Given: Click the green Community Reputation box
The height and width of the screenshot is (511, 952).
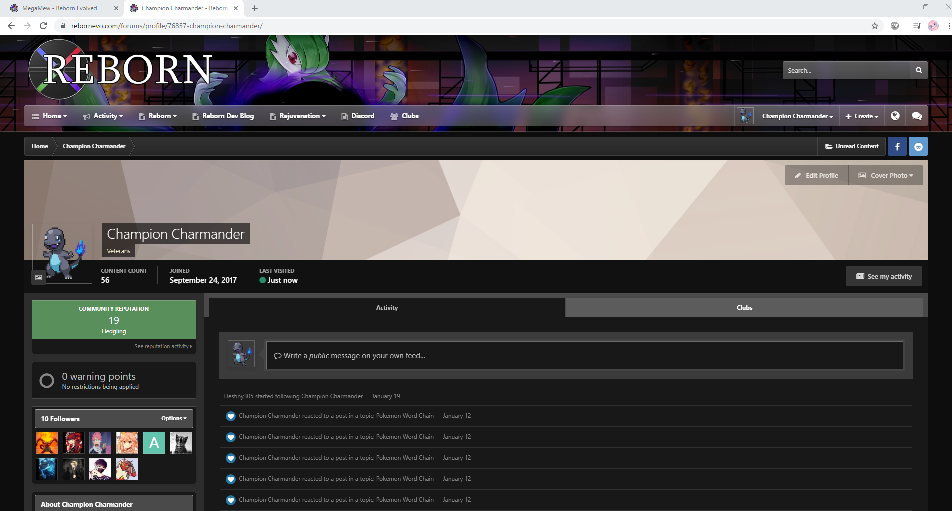Looking at the screenshot, I should click(114, 319).
